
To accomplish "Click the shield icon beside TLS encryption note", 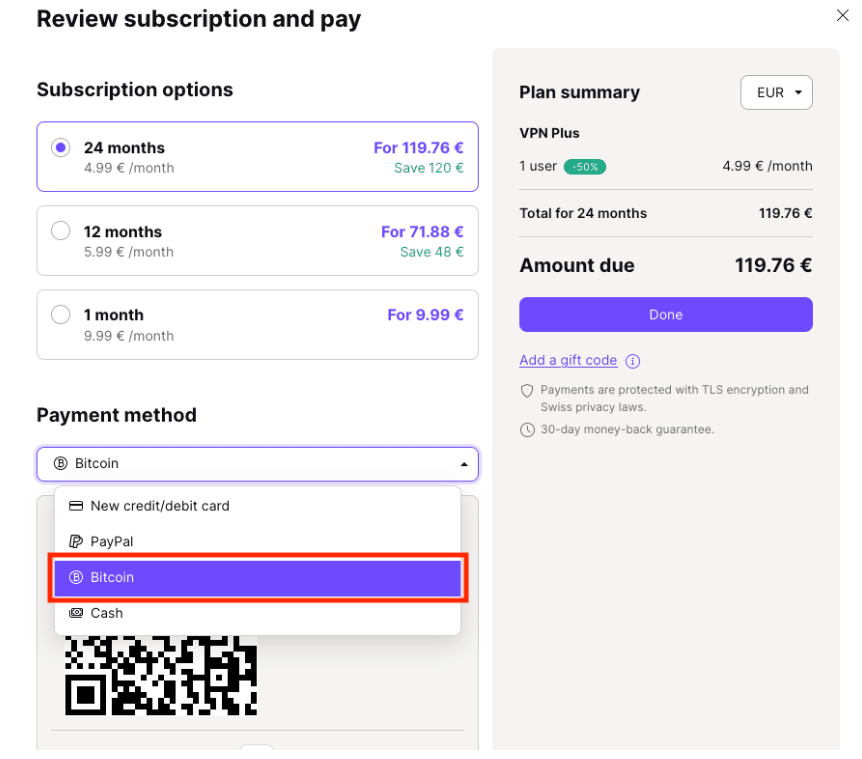I will pyautogui.click(x=527, y=391).
